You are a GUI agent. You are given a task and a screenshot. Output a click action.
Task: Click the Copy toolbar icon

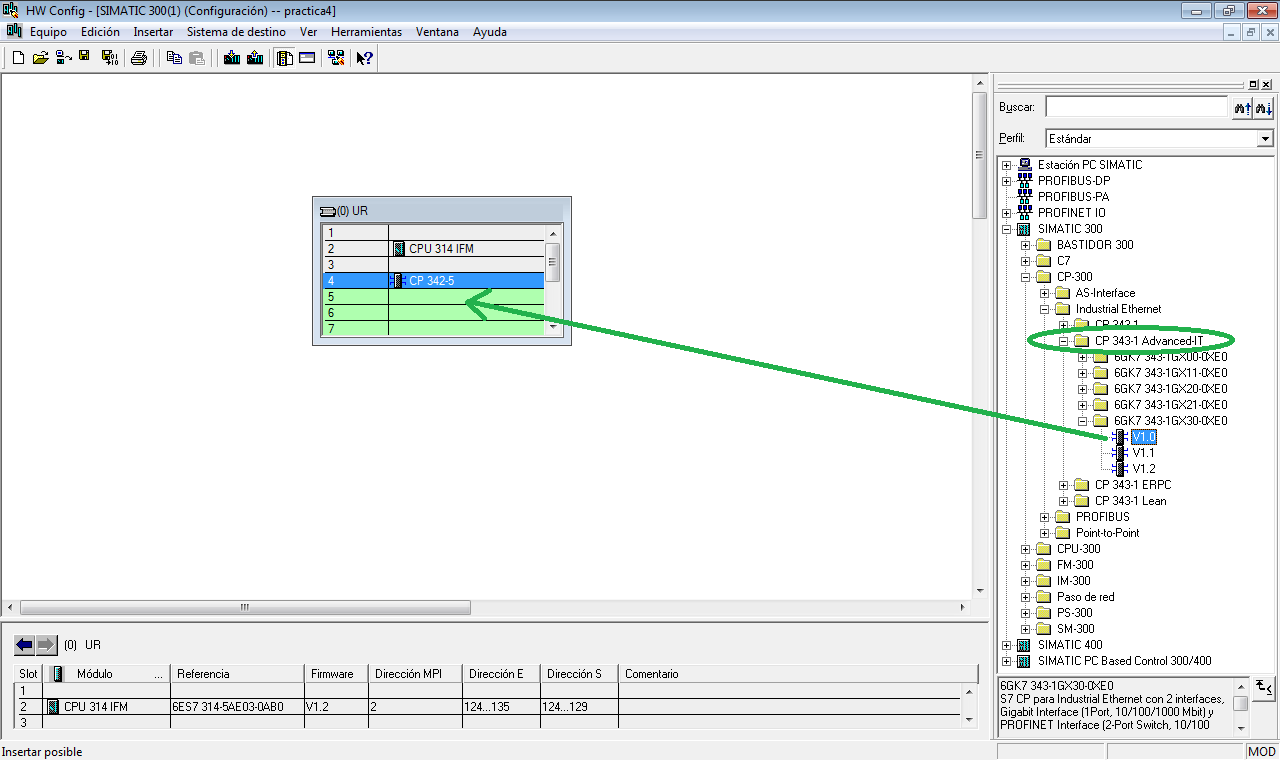(x=174, y=58)
